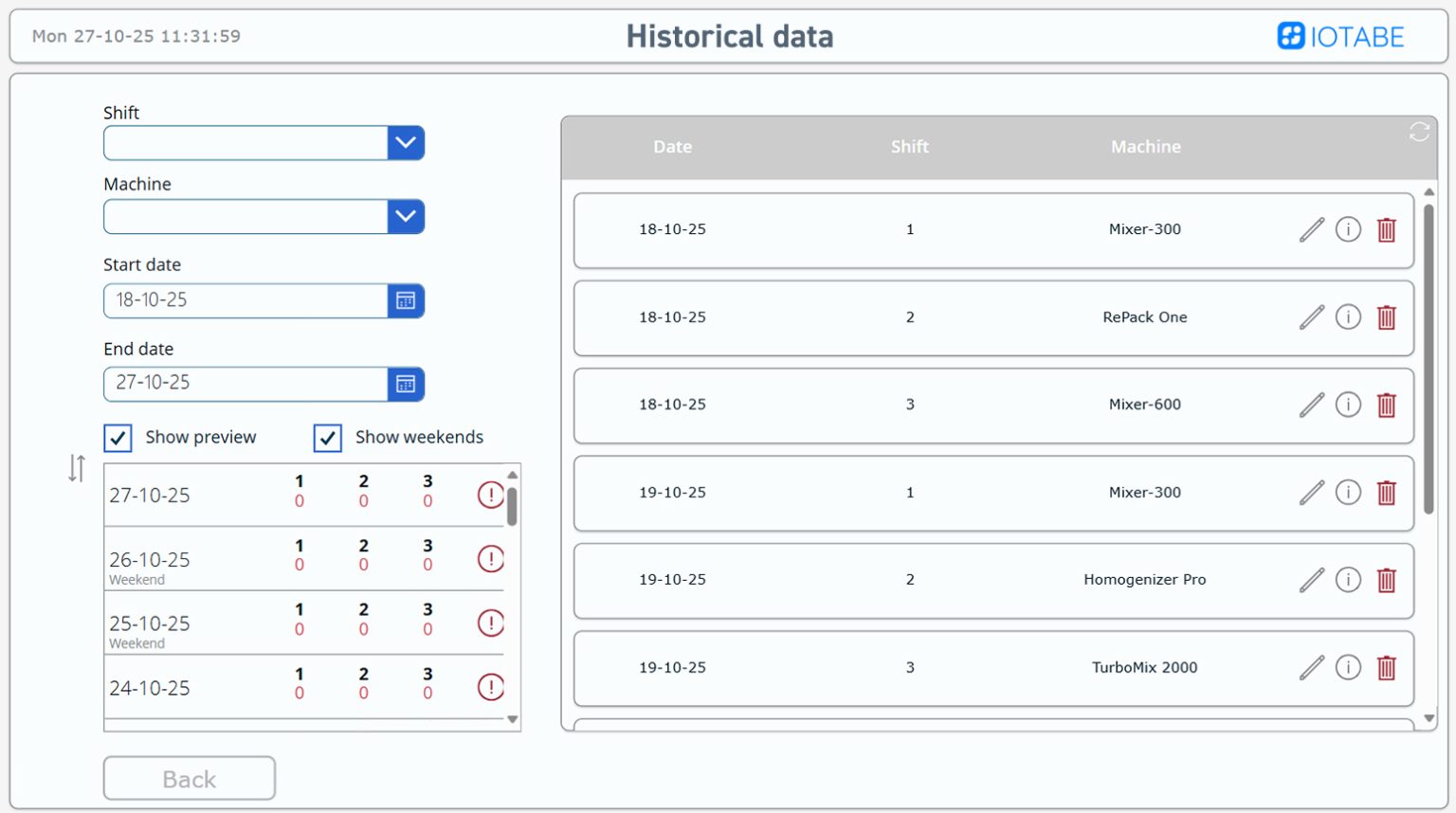Refresh the historical data table

coord(1419,132)
